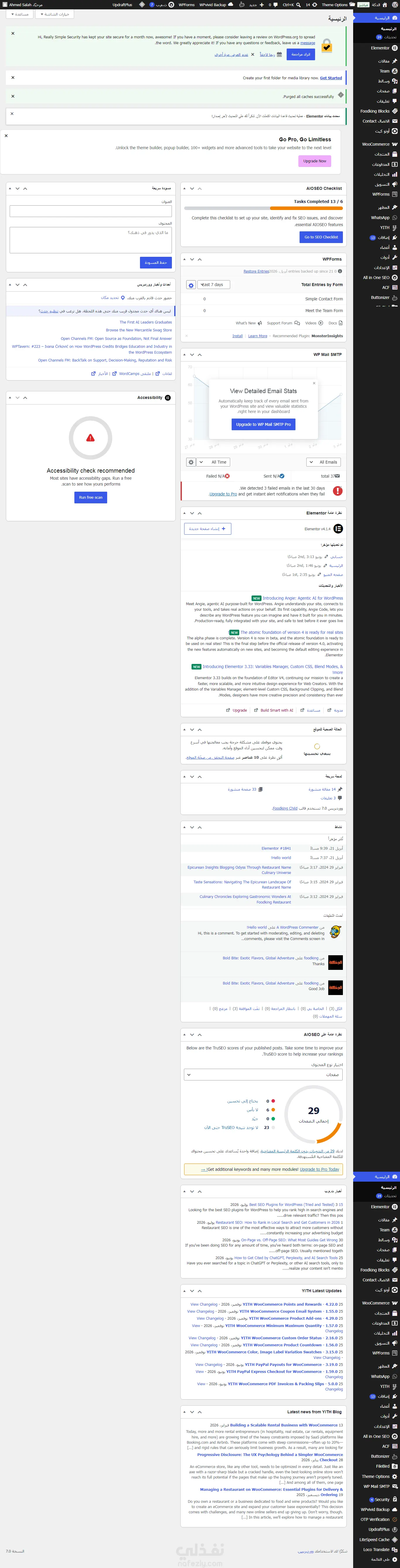Open FileBird from the sidebar menu

coord(377,1466)
